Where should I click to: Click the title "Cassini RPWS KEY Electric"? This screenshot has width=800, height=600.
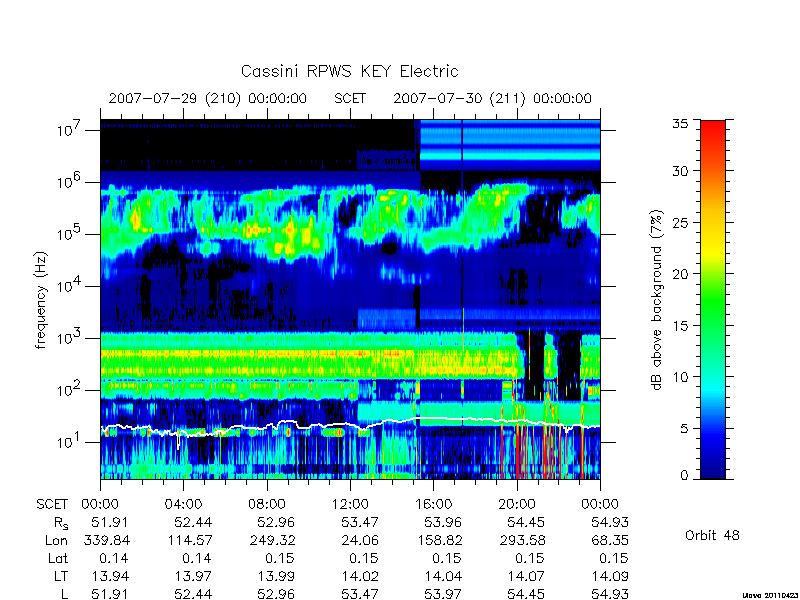click(349, 71)
